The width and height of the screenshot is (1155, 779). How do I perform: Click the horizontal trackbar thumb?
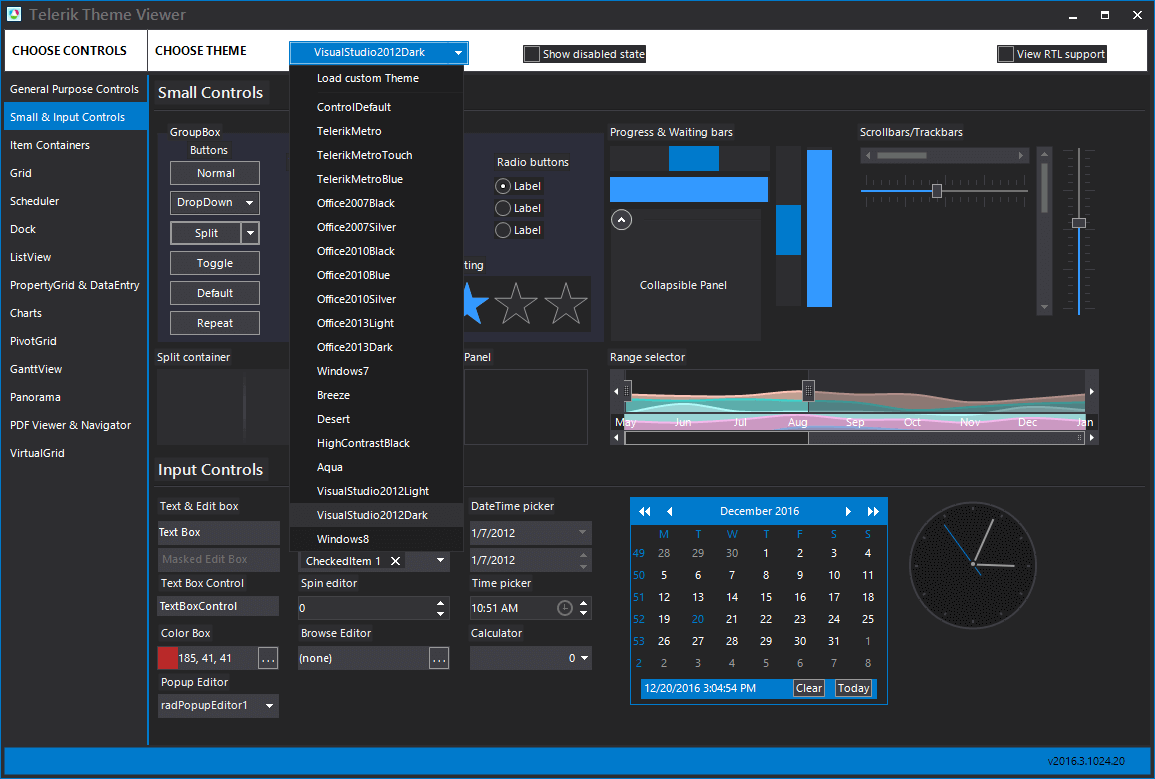pos(936,191)
